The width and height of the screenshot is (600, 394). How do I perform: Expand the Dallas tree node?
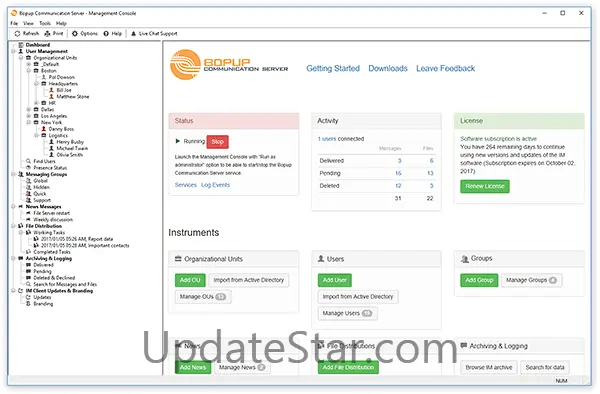point(29,109)
